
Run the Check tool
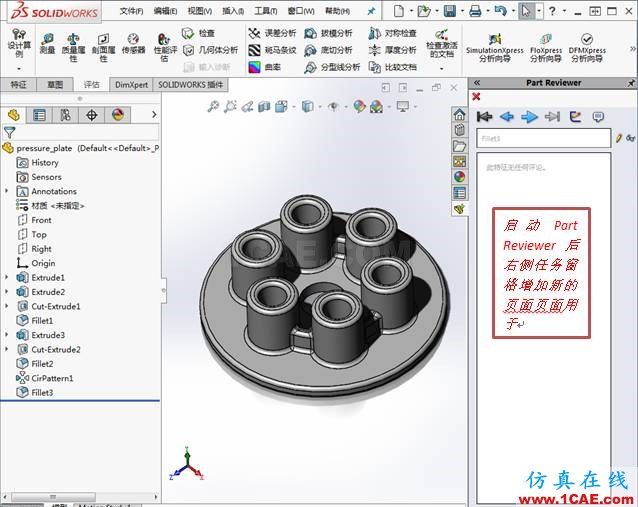pyautogui.click(x=198, y=33)
